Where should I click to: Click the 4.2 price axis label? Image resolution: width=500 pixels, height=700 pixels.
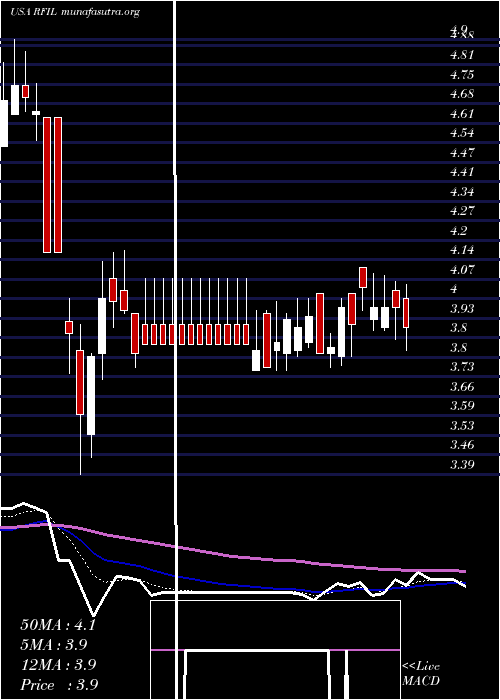(x=458, y=230)
